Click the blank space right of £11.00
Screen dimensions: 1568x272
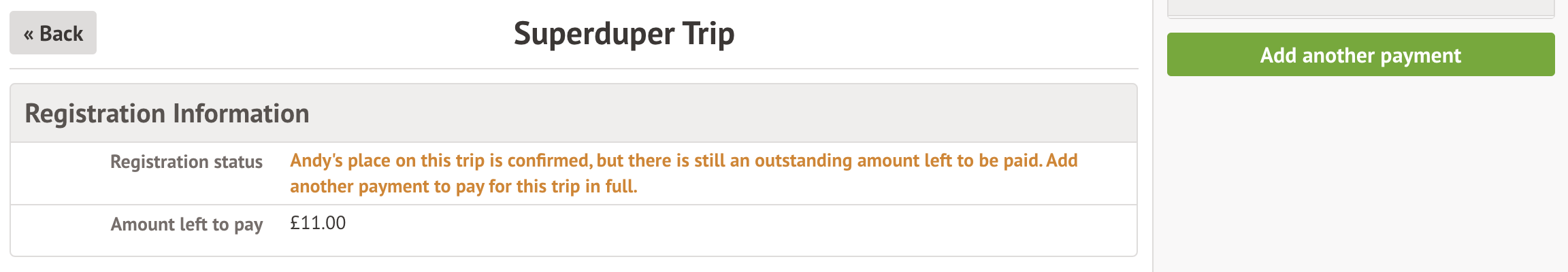pos(681,224)
